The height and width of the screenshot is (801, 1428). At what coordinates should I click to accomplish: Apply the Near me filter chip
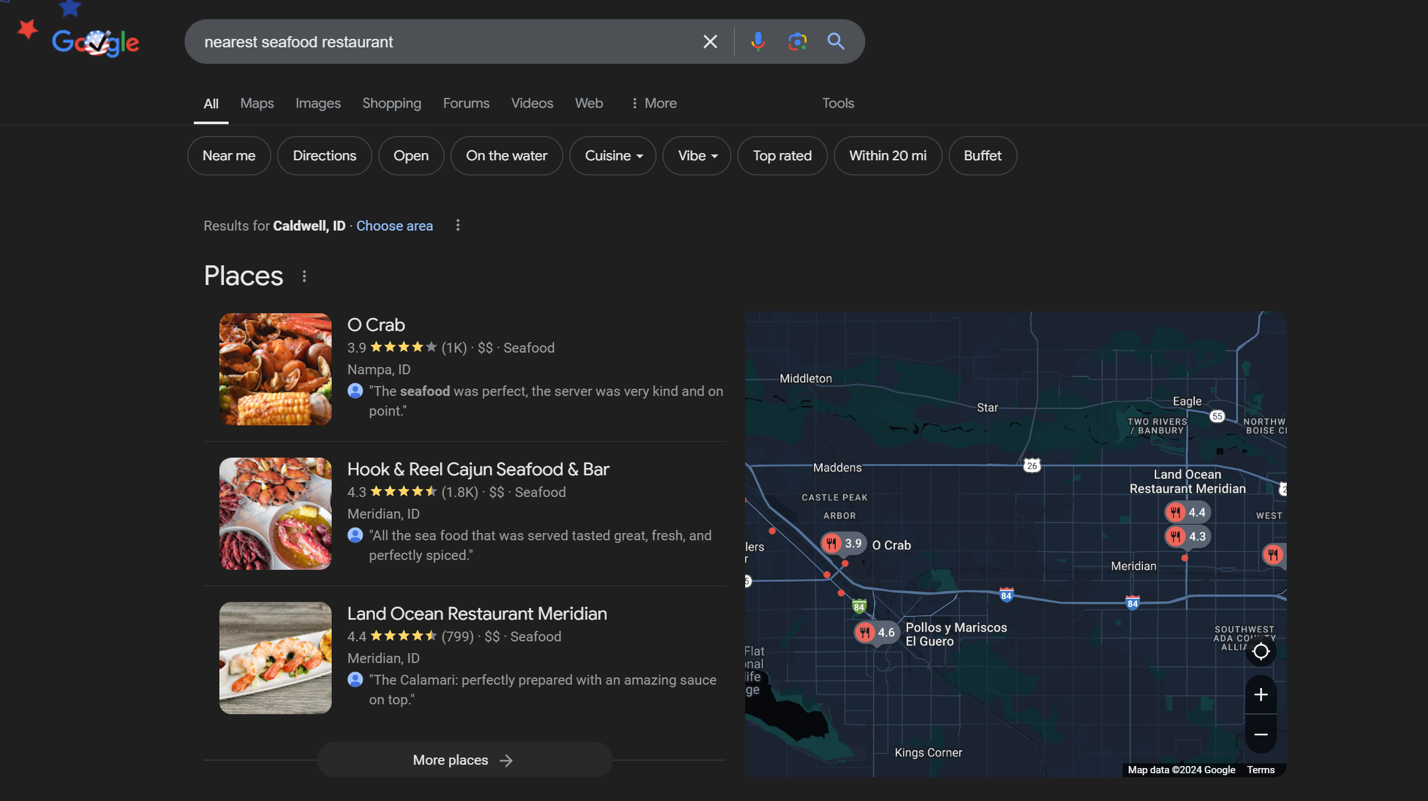(x=229, y=156)
